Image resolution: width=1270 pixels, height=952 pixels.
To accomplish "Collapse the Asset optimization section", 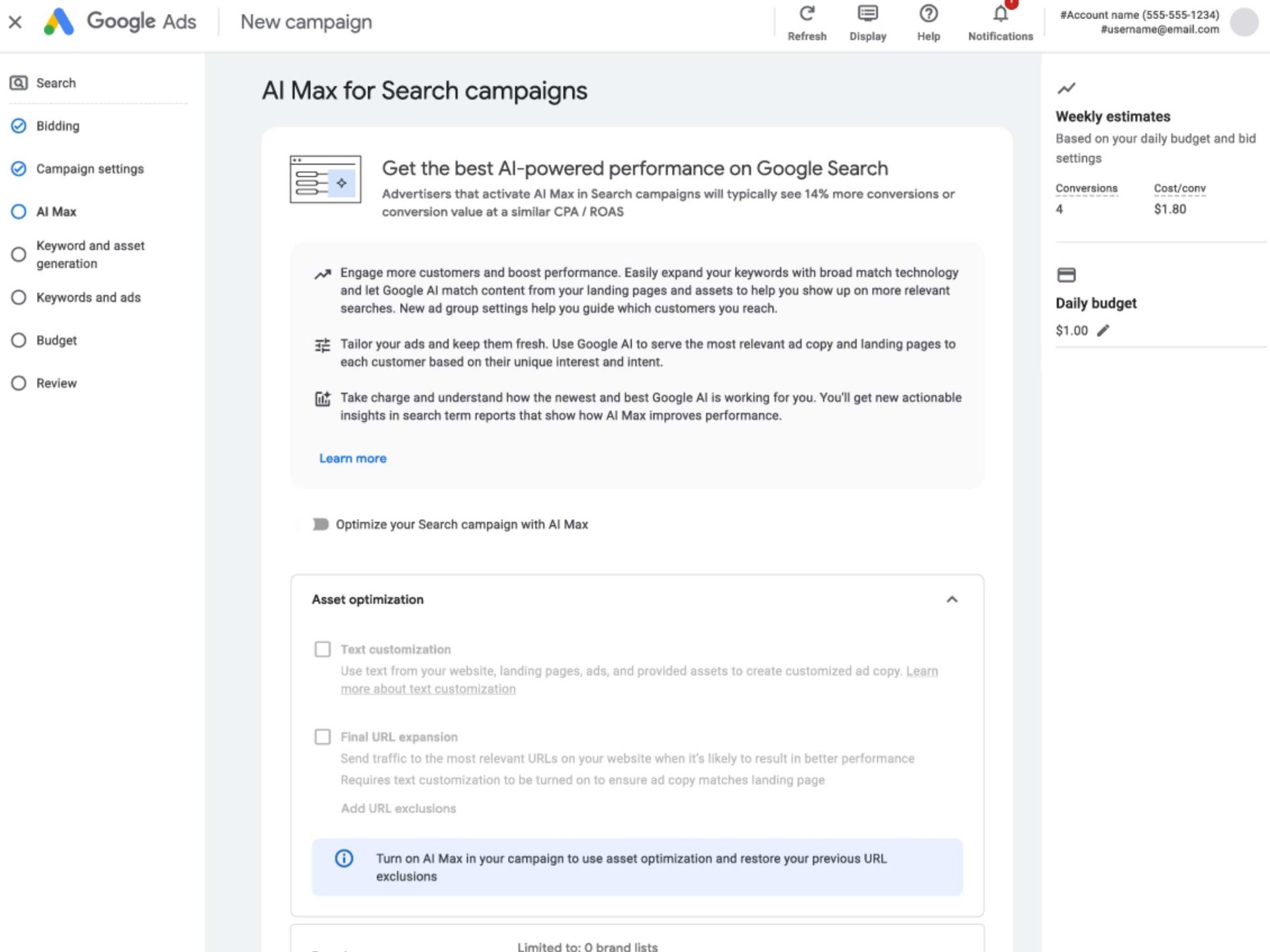I will coord(952,600).
